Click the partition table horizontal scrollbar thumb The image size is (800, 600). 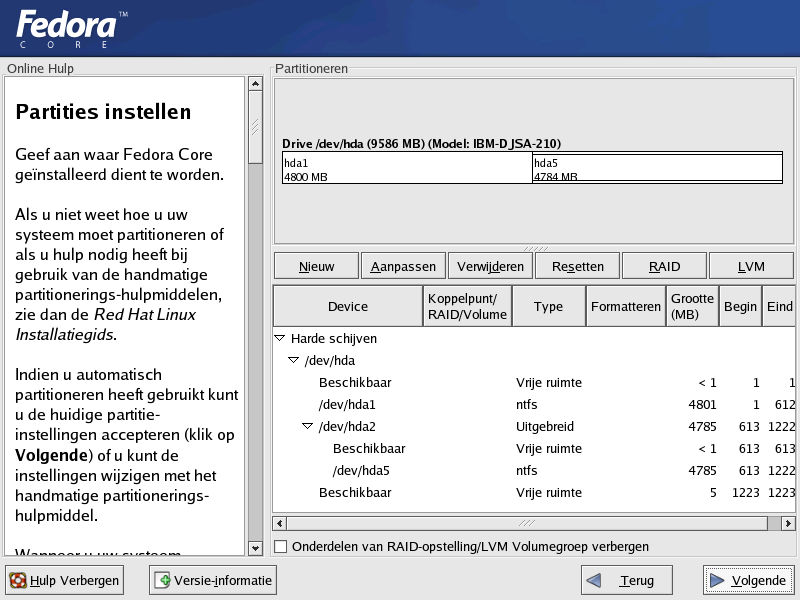coord(527,523)
